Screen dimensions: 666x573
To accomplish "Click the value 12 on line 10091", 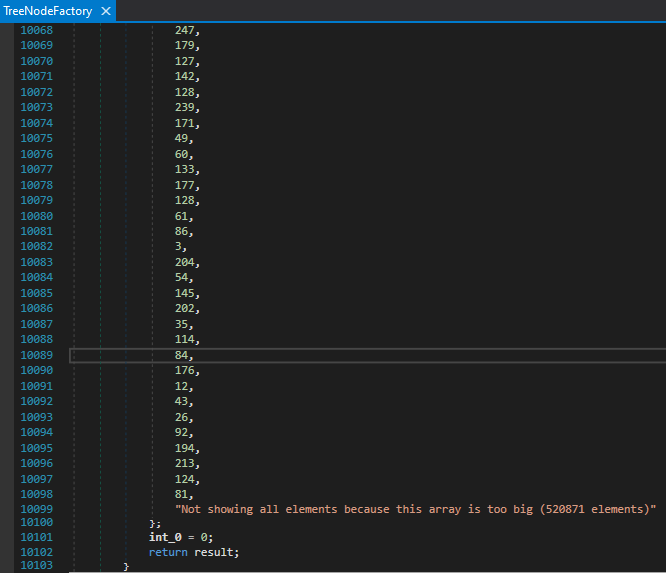I will [181, 386].
